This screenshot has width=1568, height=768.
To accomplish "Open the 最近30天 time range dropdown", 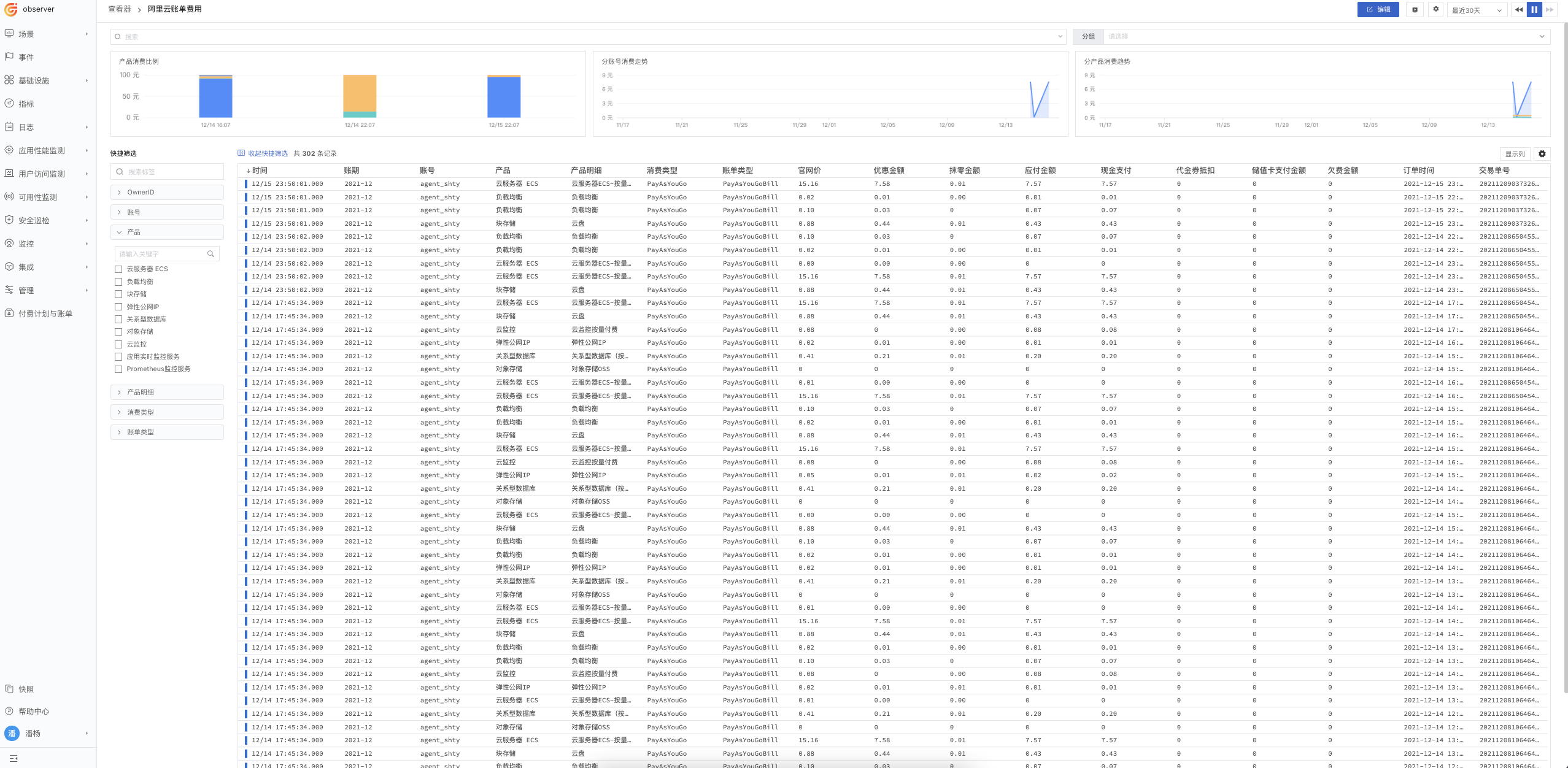I will [1475, 10].
